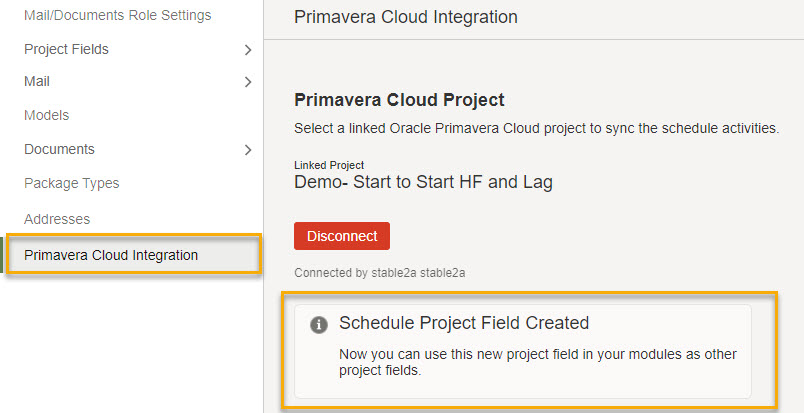Image resolution: width=804 pixels, height=413 pixels.
Task: Click the info icon in the notification
Action: (x=318, y=325)
